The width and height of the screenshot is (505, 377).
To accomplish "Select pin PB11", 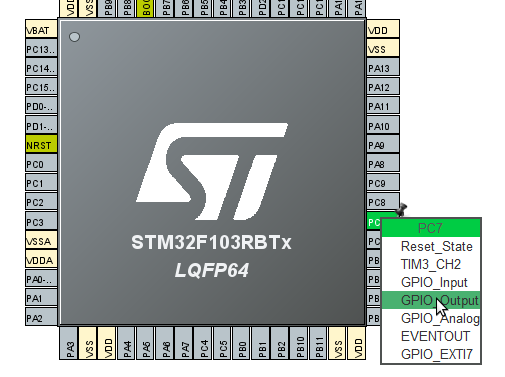I will pos(319,343).
